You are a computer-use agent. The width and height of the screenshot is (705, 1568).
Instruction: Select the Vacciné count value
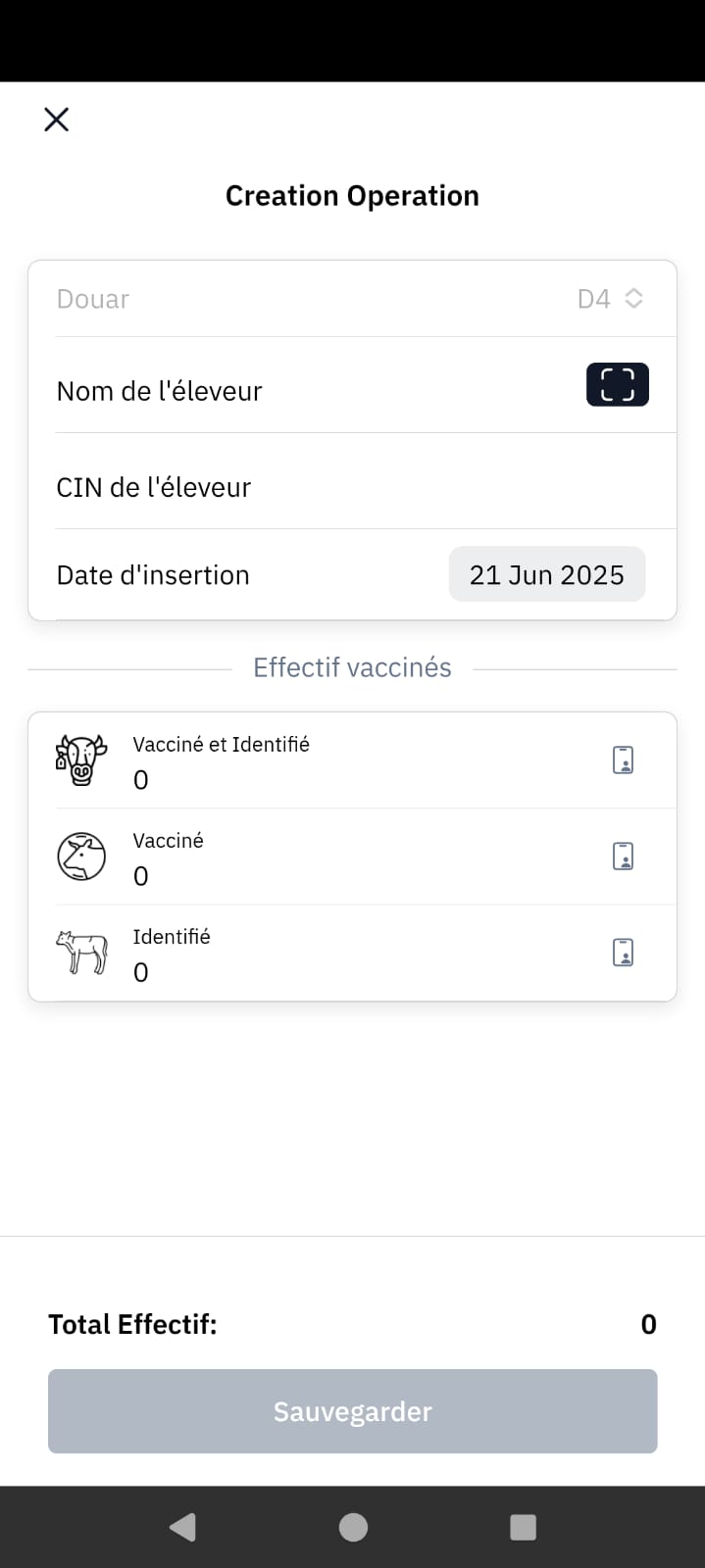[x=141, y=876]
